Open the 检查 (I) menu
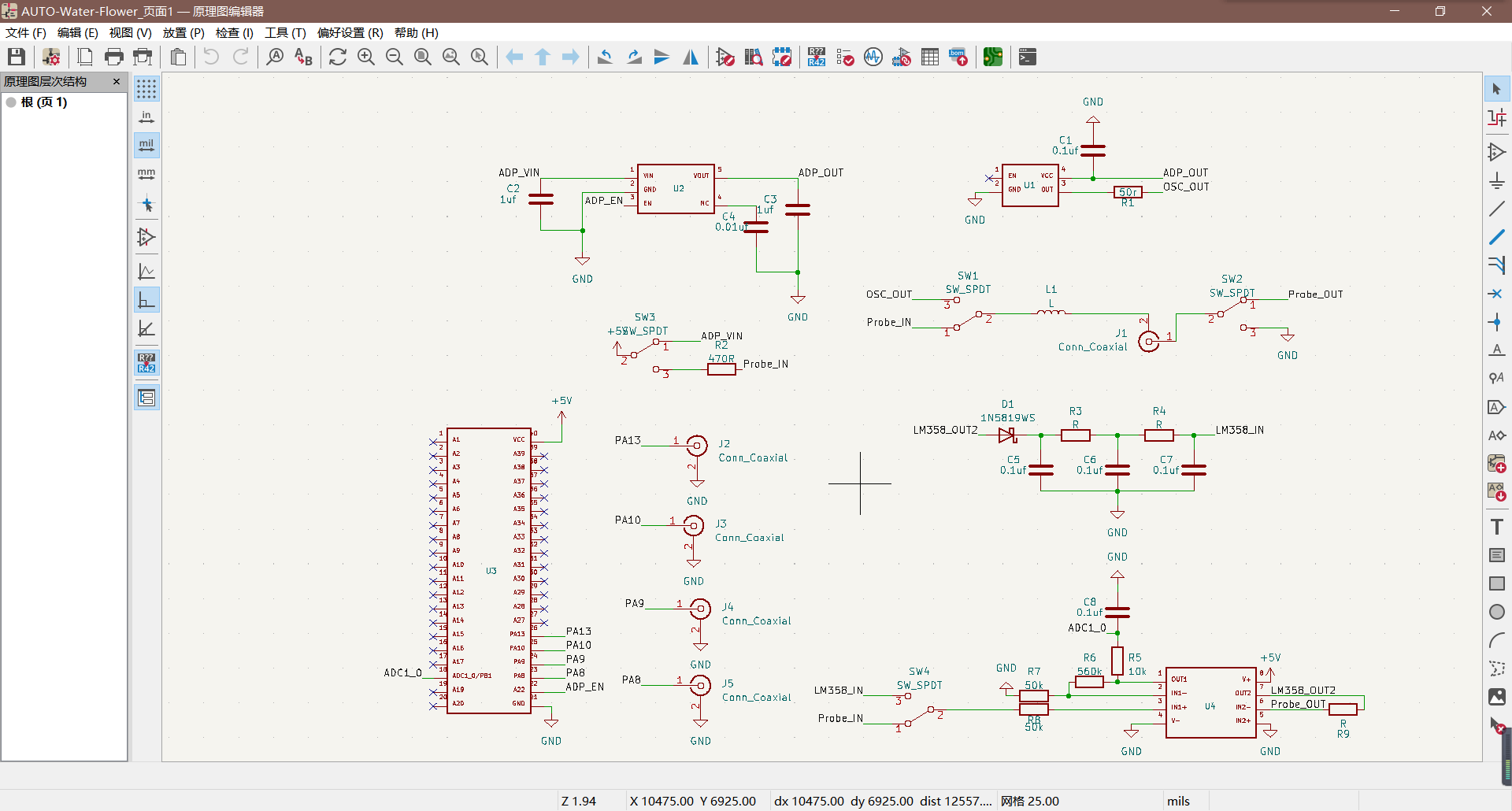 pyautogui.click(x=235, y=32)
